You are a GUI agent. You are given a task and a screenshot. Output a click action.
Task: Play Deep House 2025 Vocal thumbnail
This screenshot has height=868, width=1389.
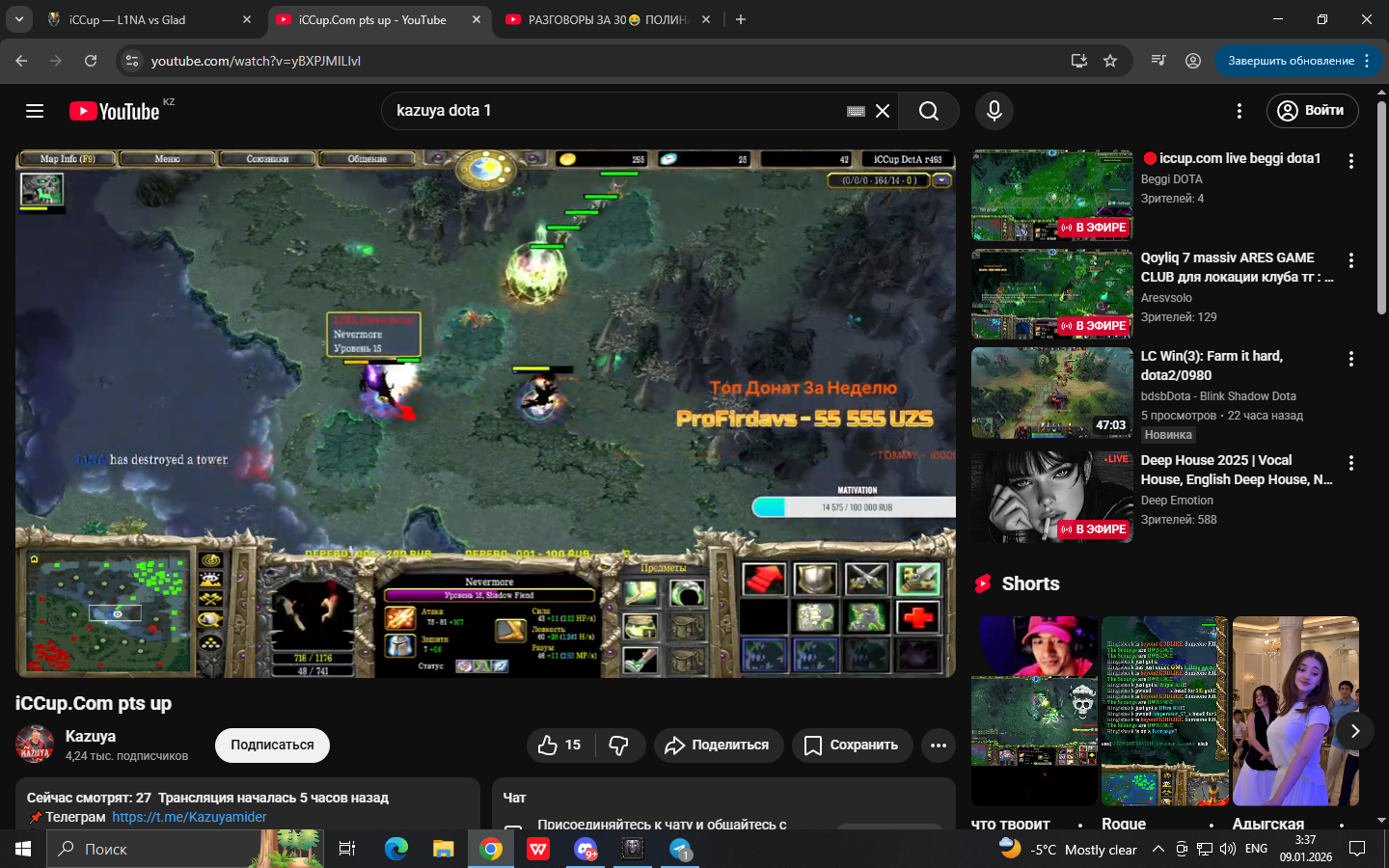tap(1052, 497)
